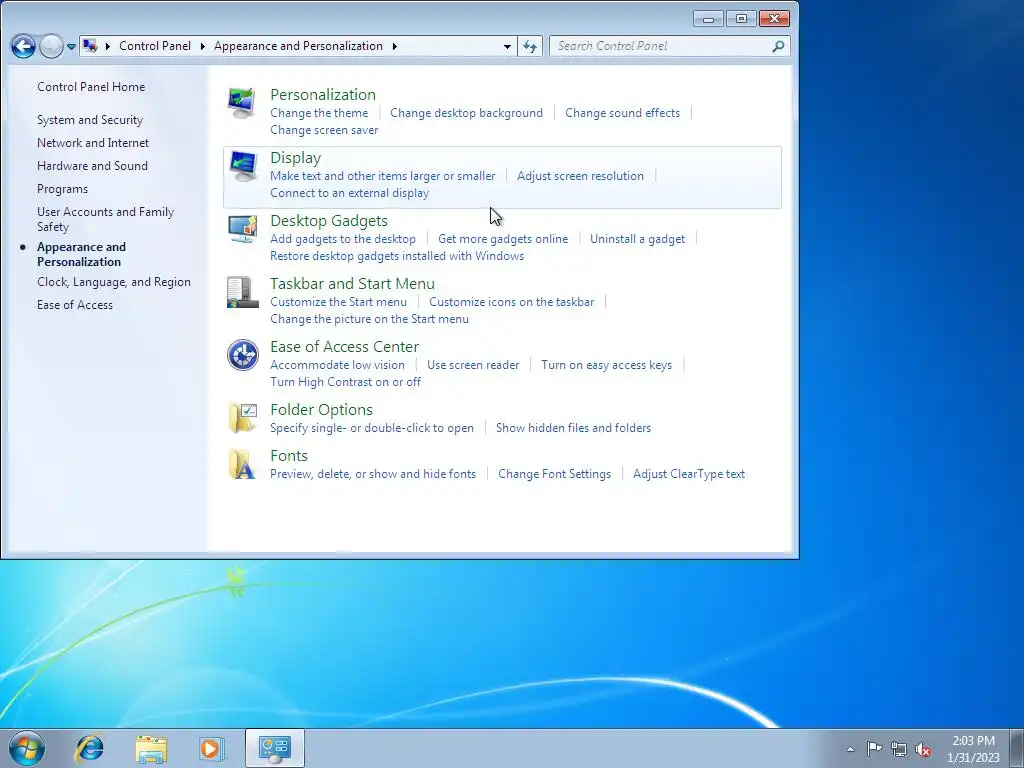
Task: Click Make text and other items larger or smaller
Action: click(383, 176)
